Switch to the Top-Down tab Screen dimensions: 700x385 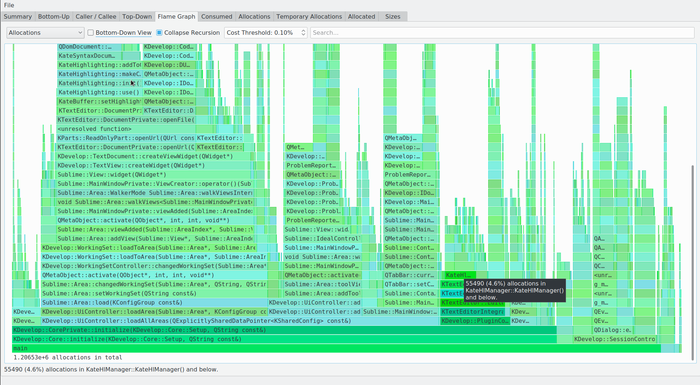pos(137,17)
